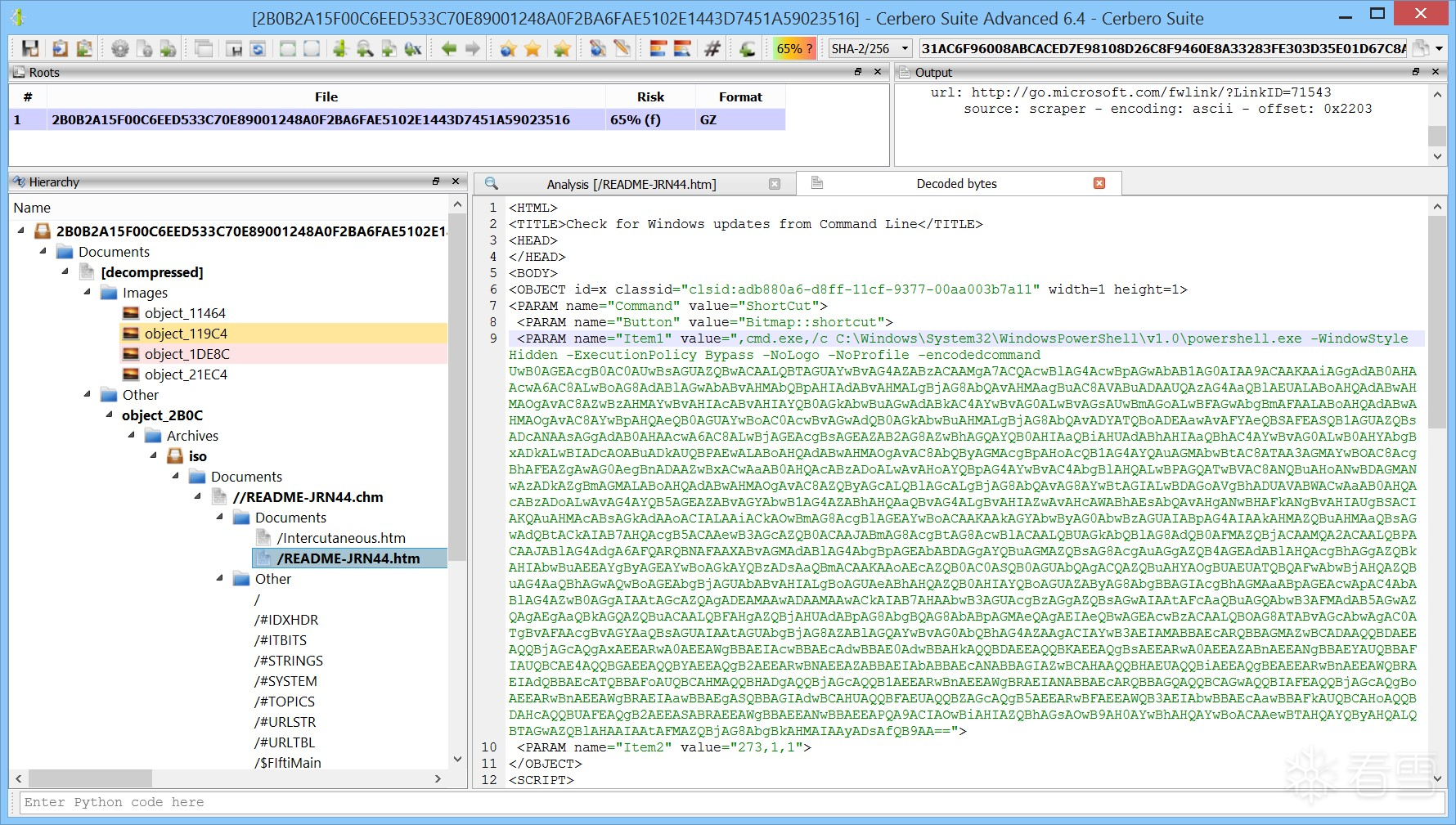Image resolution: width=1456 pixels, height=825 pixels.
Task: Click the Hierarchy vertical scrollbar
Action: click(x=457, y=482)
